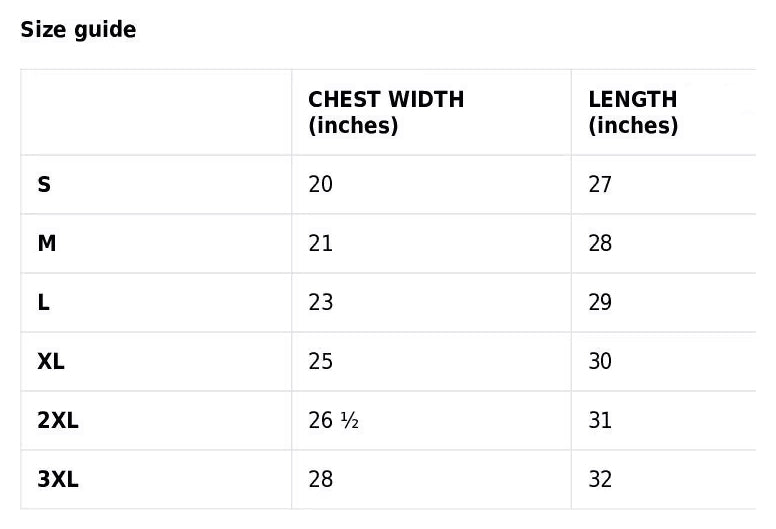Select the 3XL size row label

tap(58, 480)
